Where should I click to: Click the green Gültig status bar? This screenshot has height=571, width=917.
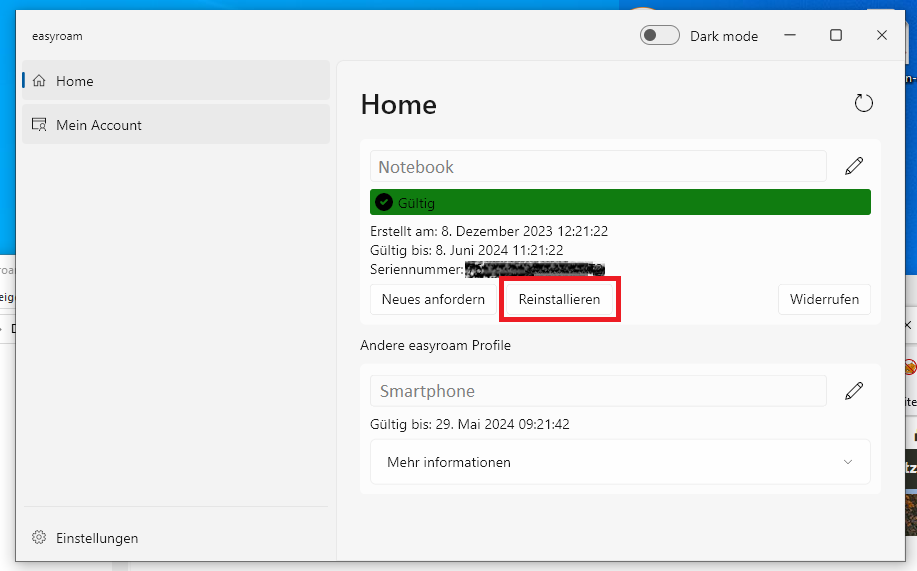[x=620, y=202]
